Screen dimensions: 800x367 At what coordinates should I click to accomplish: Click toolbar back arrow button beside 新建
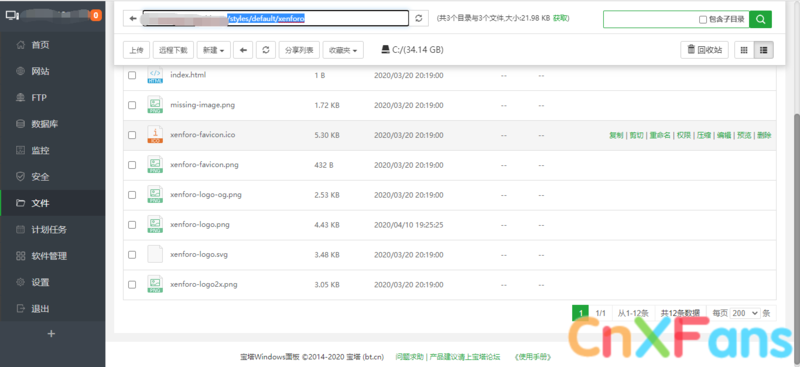tap(243, 50)
